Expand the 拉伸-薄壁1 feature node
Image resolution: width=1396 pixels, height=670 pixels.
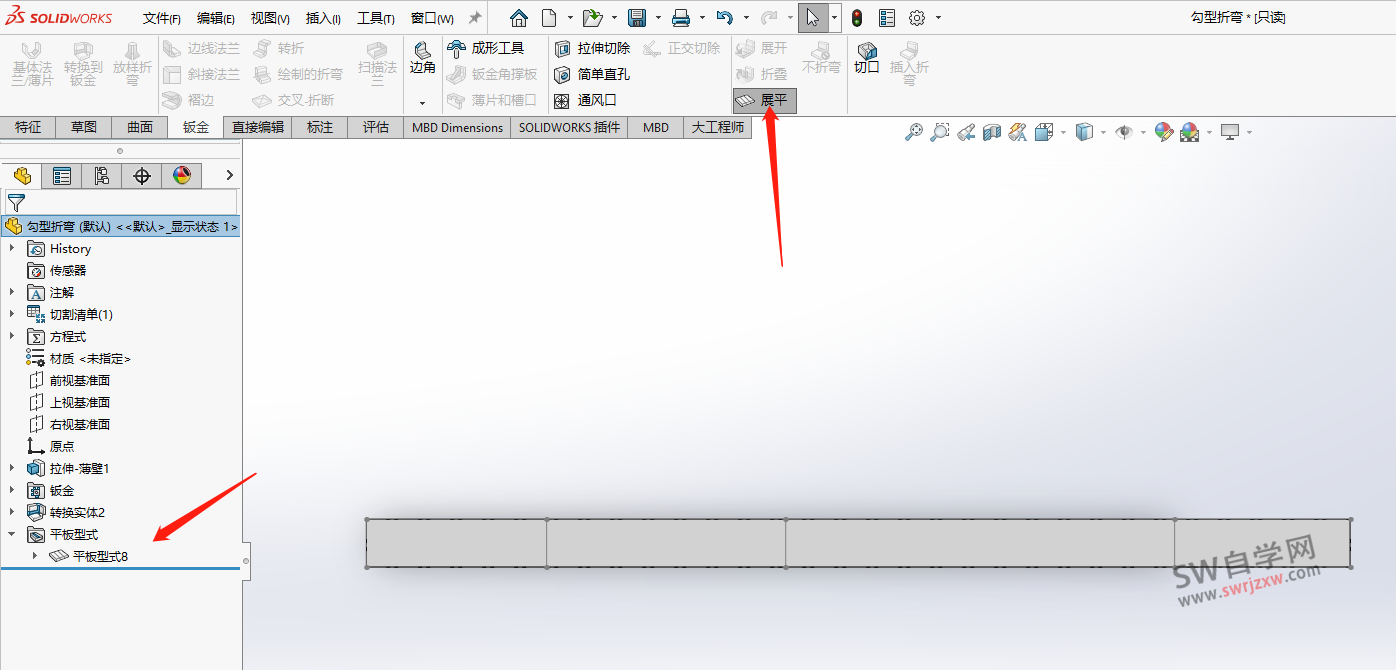coord(12,467)
